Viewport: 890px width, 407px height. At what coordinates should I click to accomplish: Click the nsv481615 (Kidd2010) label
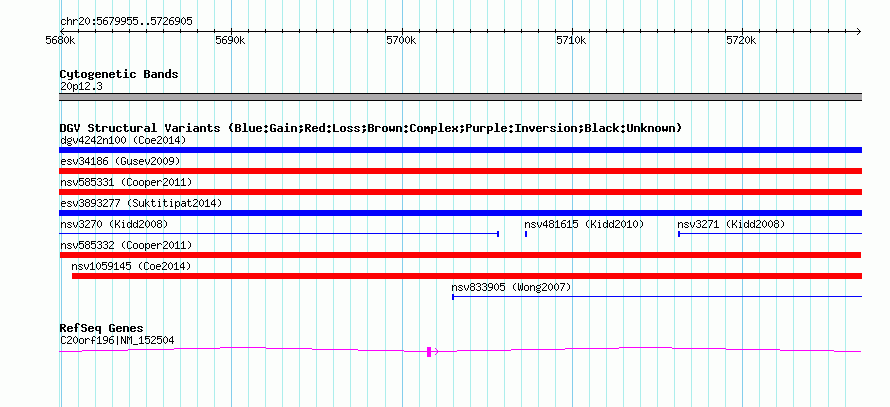(584, 224)
